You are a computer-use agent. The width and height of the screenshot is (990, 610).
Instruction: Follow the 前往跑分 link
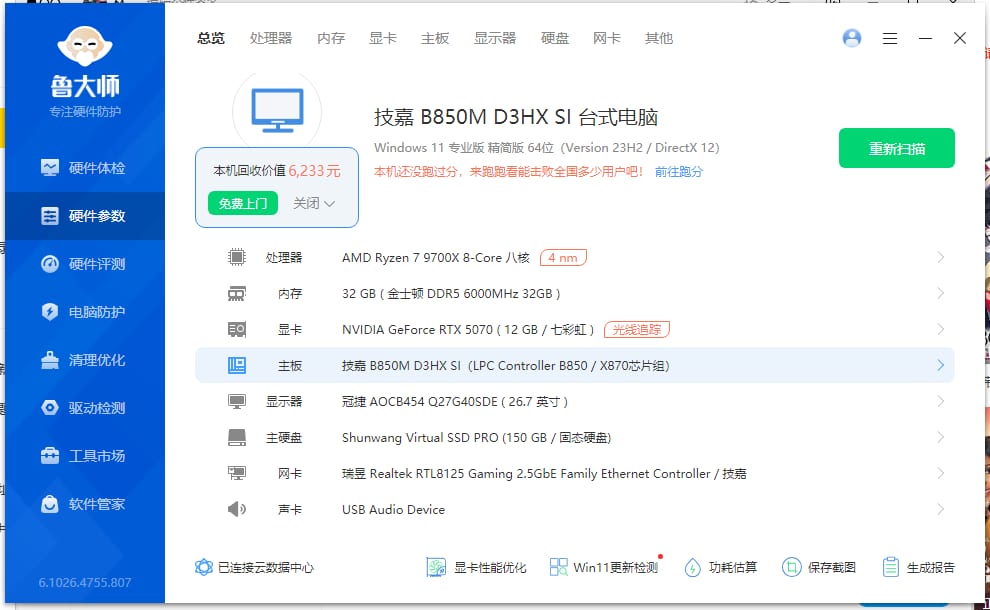point(679,172)
